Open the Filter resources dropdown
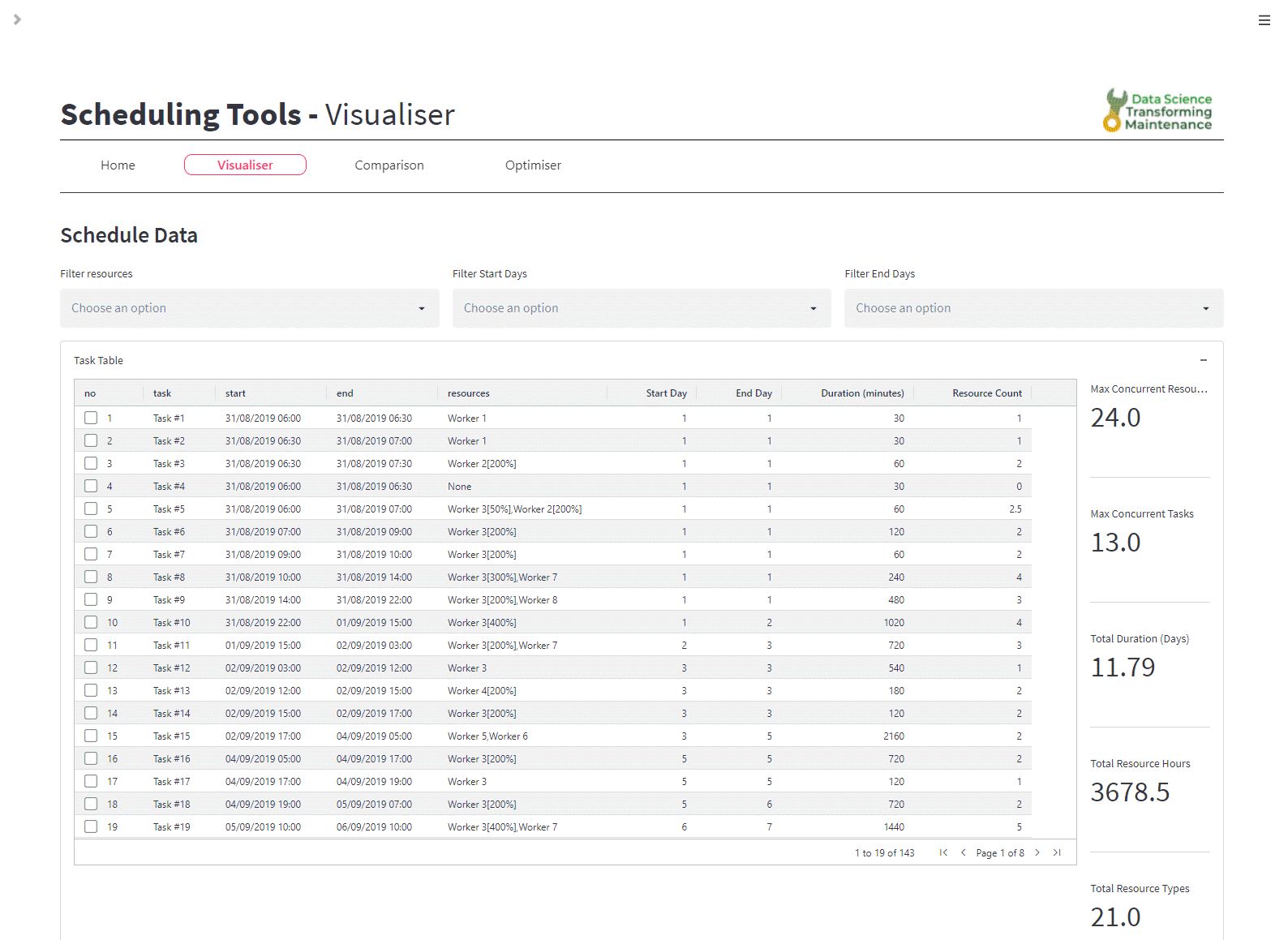The height and width of the screenshot is (940, 1288). pyautogui.click(x=249, y=308)
